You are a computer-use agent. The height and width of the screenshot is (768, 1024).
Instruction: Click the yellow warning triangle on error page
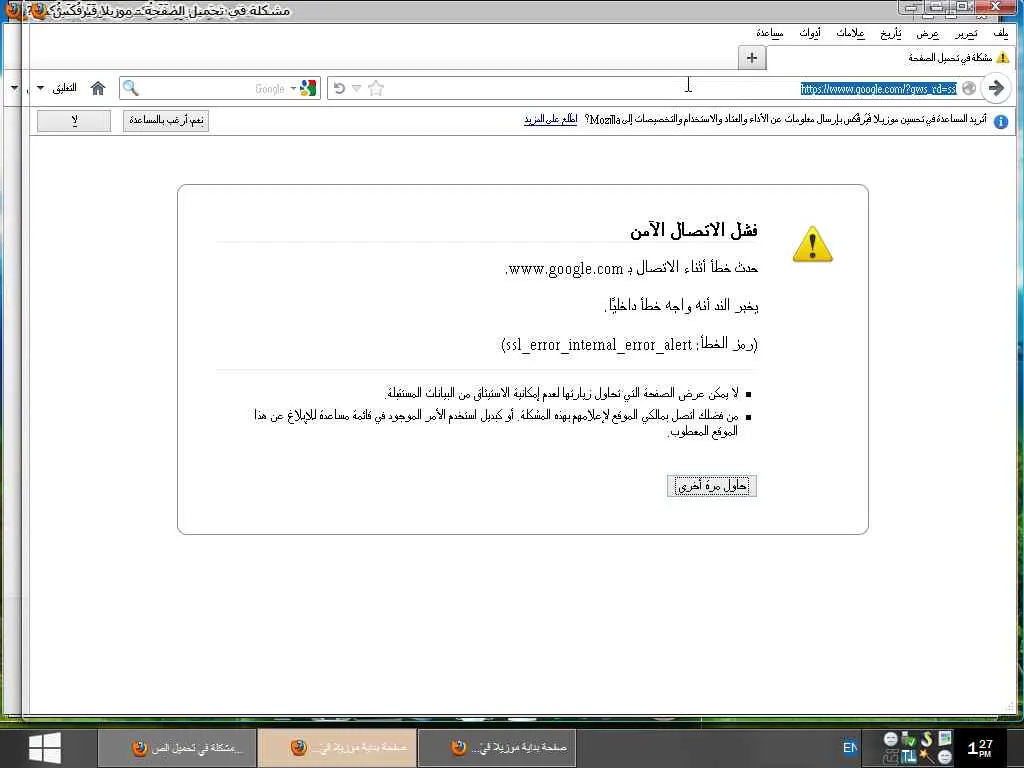pyautogui.click(x=812, y=244)
